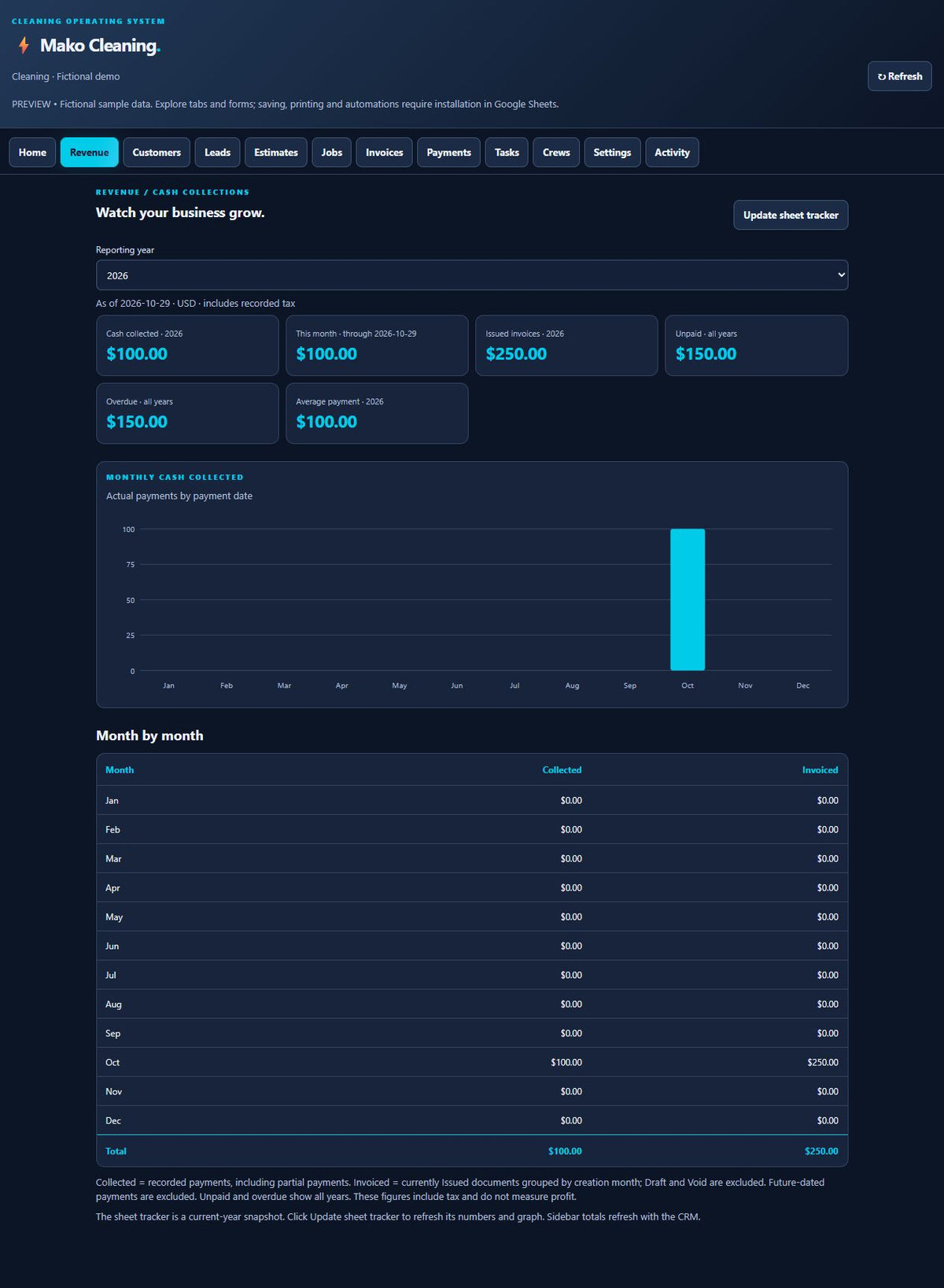Click the Watch your business grow heading

pyautogui.click(x=180, y=212)
